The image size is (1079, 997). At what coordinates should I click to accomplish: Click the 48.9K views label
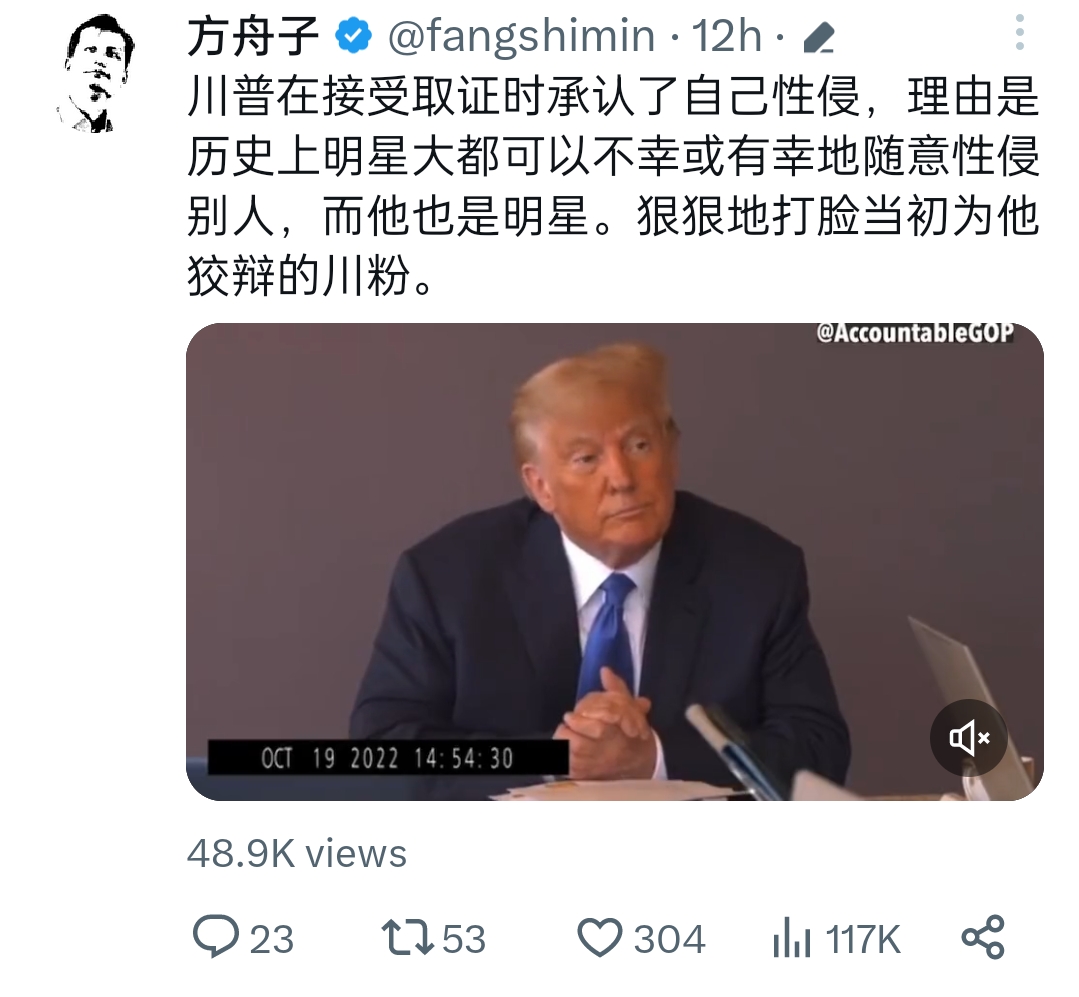(x=297, y=854)
